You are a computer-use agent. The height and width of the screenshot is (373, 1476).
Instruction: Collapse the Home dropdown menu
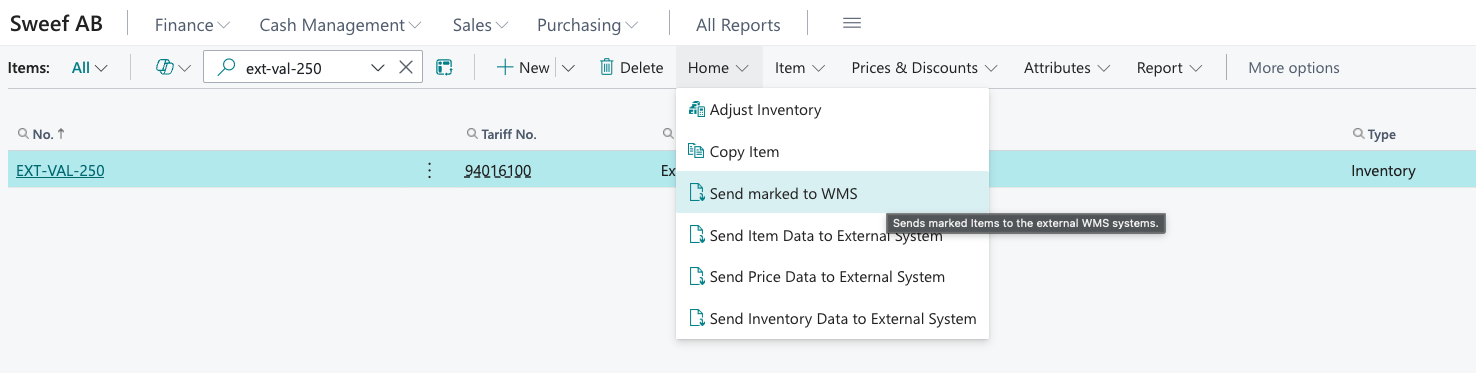[718, 68]
